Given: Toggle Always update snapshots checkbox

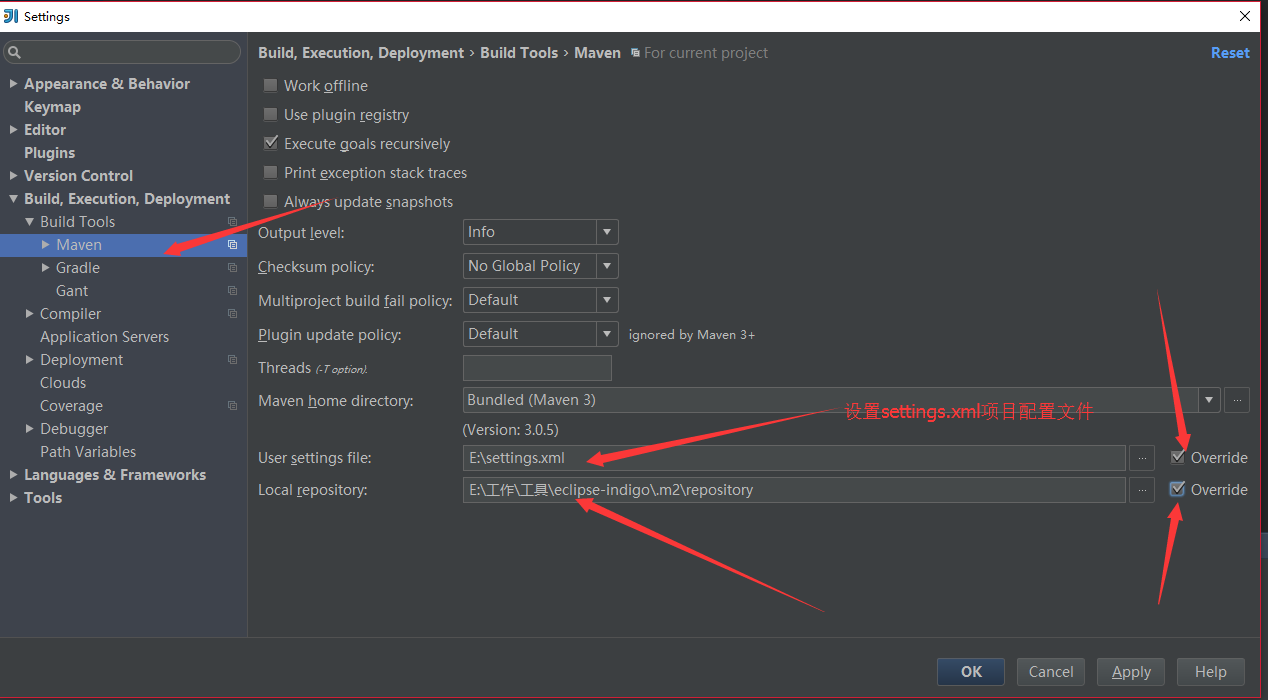Looking at the screenshot, I should pos(270,202).
